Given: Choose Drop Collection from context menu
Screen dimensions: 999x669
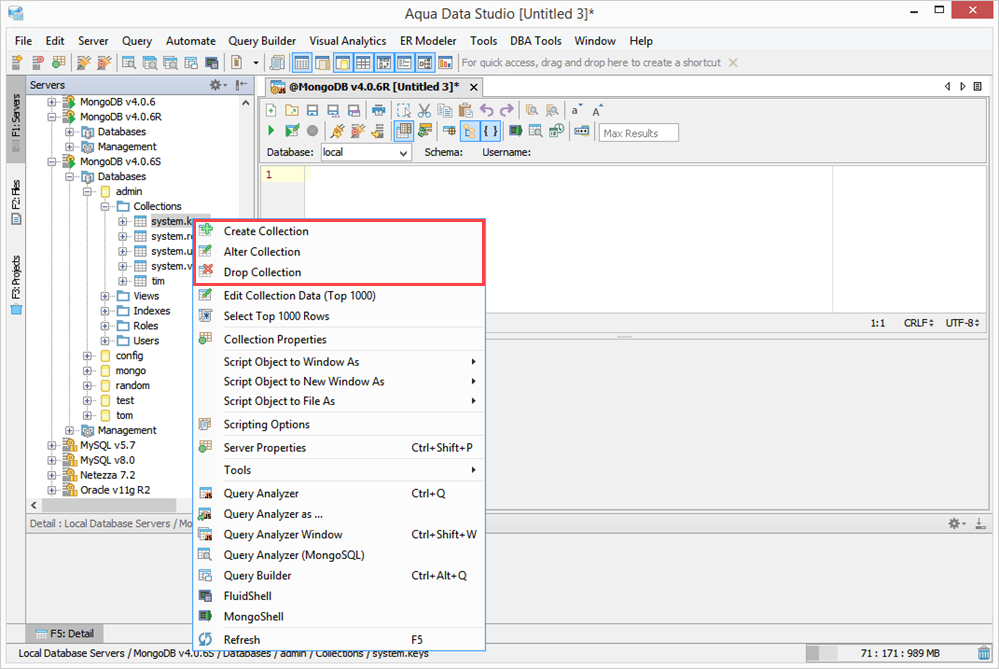Looking at the screenshot, I should tap(339, 272).
